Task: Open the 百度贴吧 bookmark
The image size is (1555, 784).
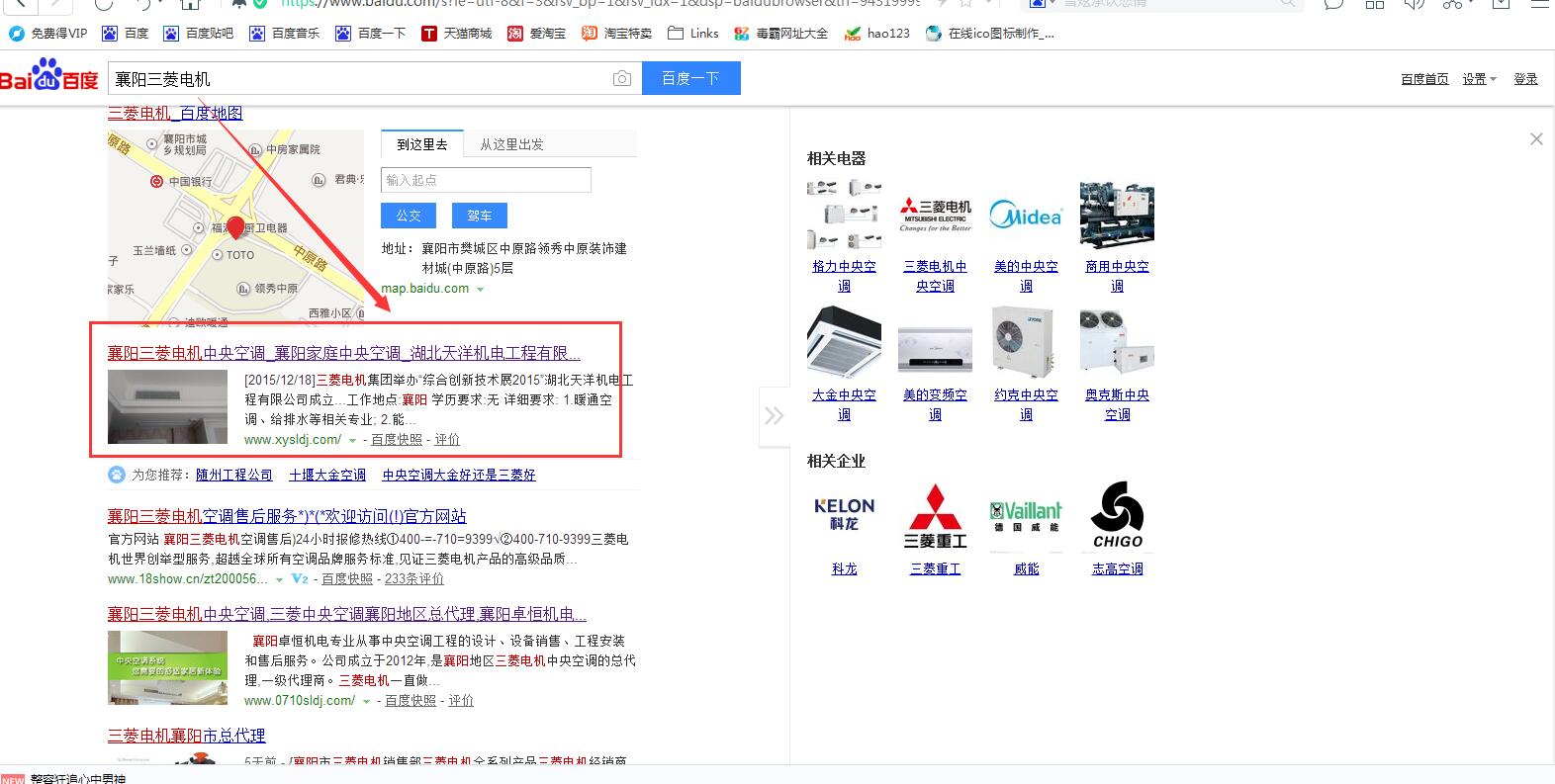Action: [x=199, y=34]
